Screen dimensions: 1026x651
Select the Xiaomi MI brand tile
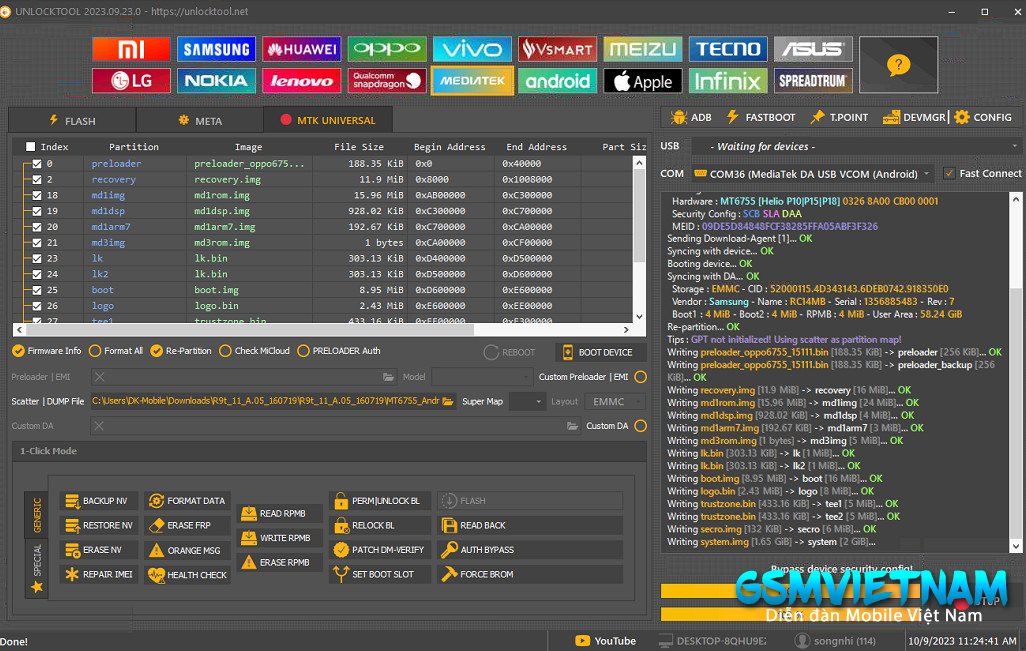[x=131, y=49]
